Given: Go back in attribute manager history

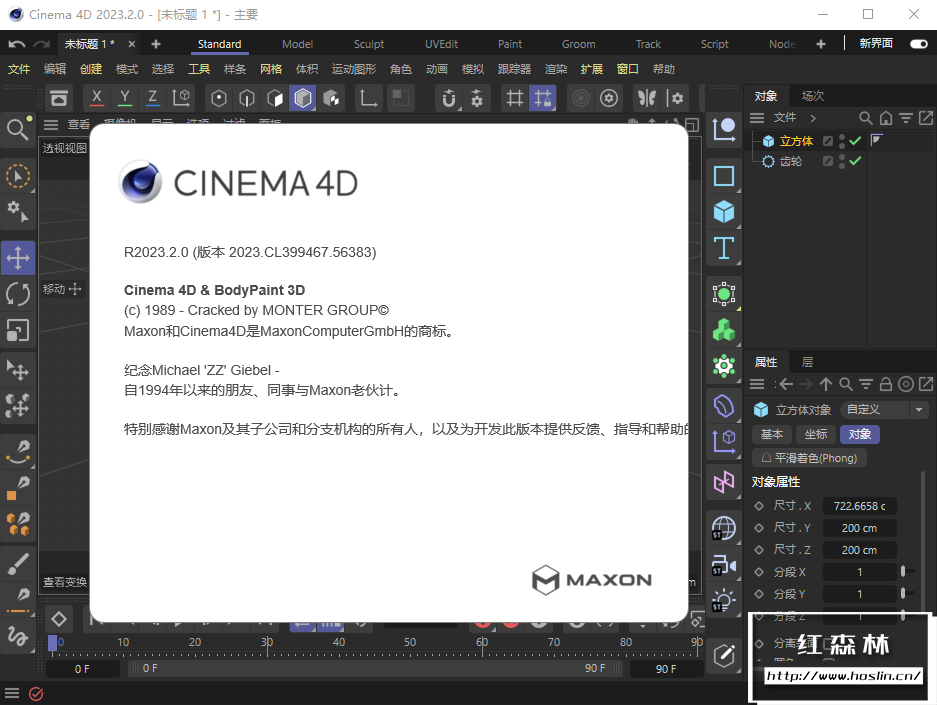Looking at the screenshot, I should pos(786,384).
